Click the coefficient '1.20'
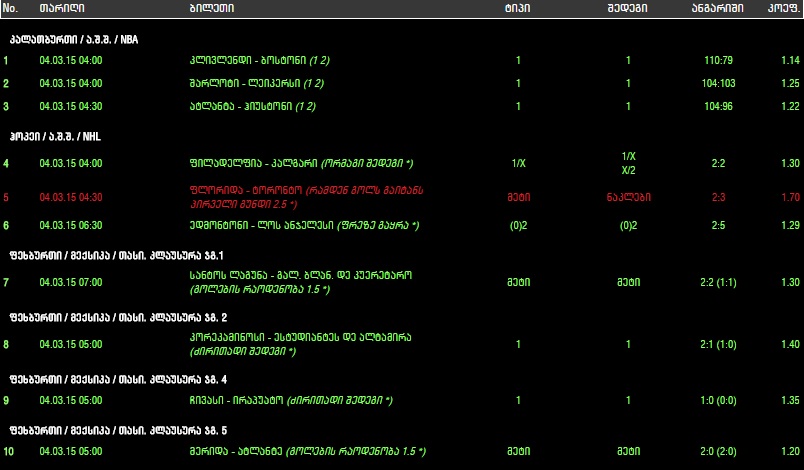This screenshot has width=804, height=470. [790, 452]
